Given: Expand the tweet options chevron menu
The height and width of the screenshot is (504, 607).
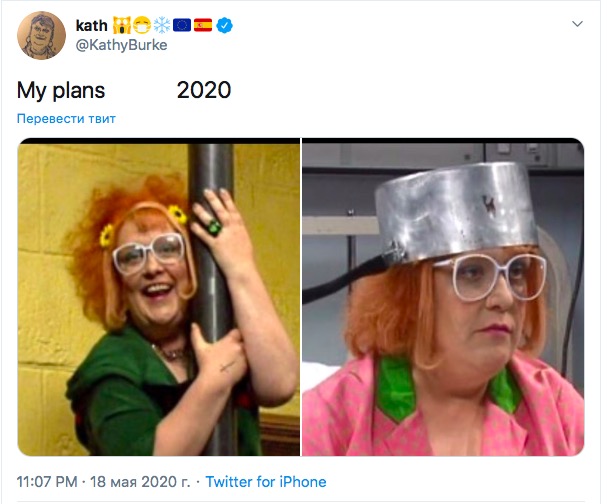Looking at the screenshot, I should tap(577, 24).
